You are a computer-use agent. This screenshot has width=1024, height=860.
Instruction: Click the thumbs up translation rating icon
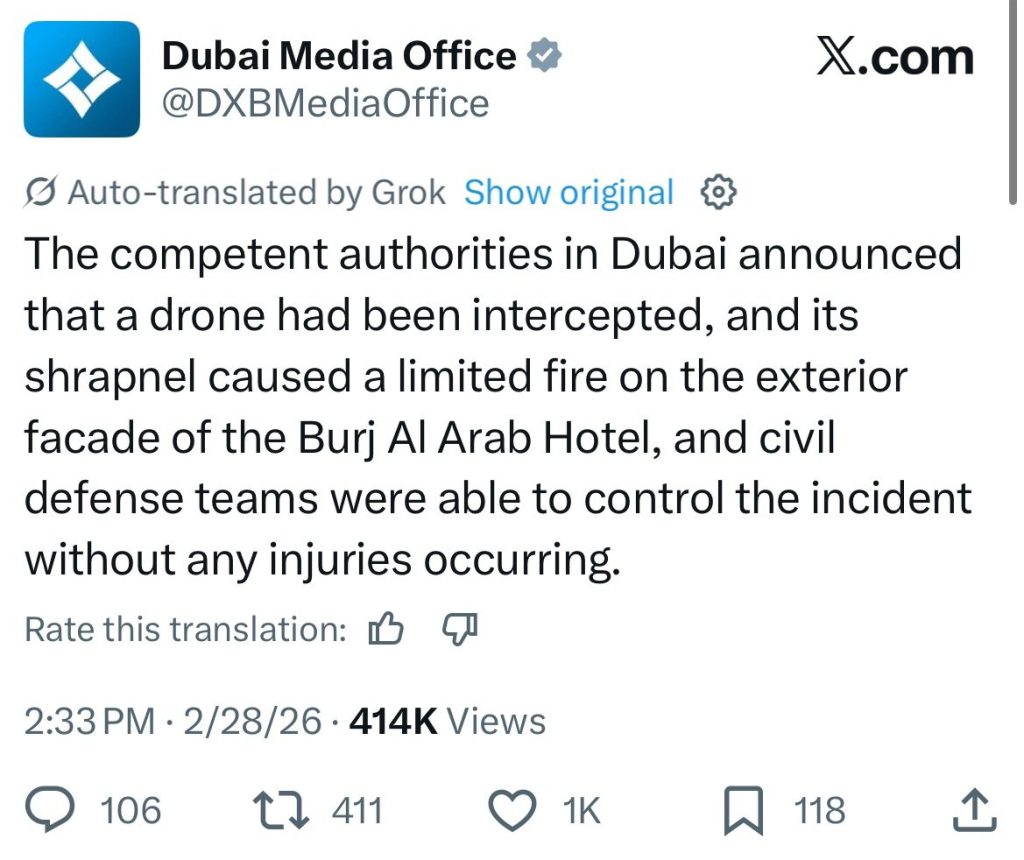386,630
